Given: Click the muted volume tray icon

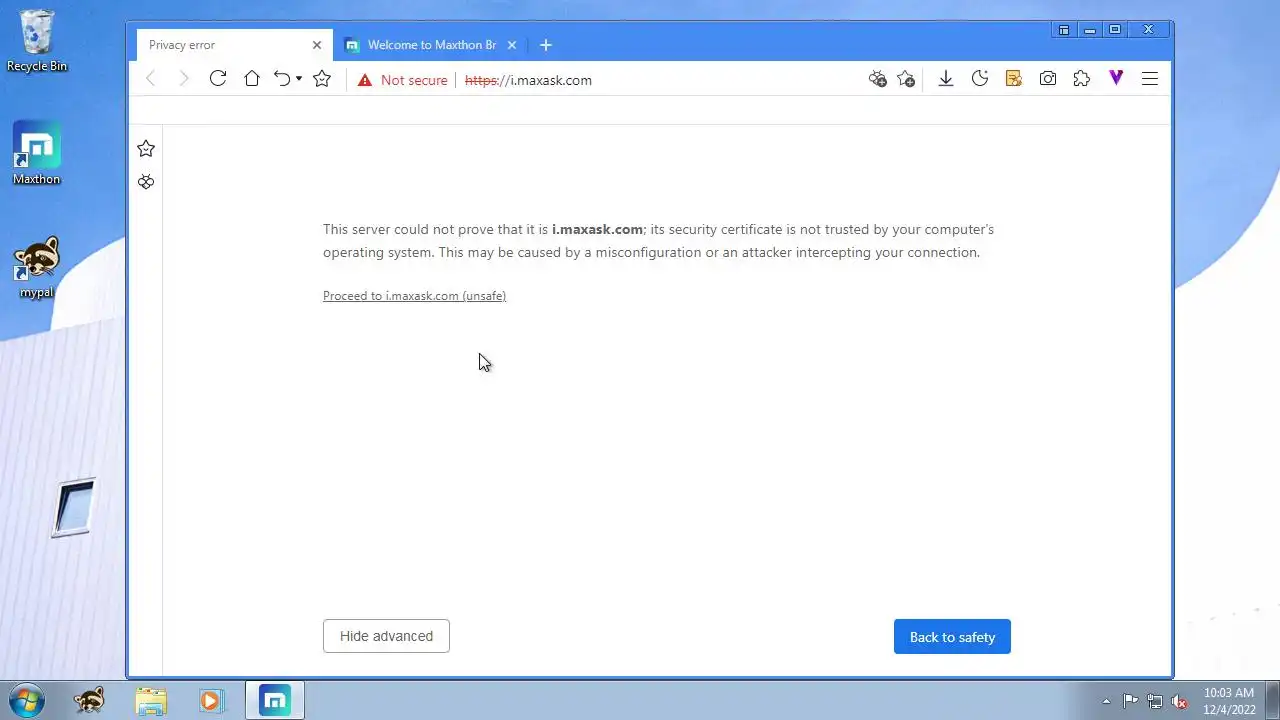Looking at the screenshot, I should pyautogui.click(x=1179, y=701).
